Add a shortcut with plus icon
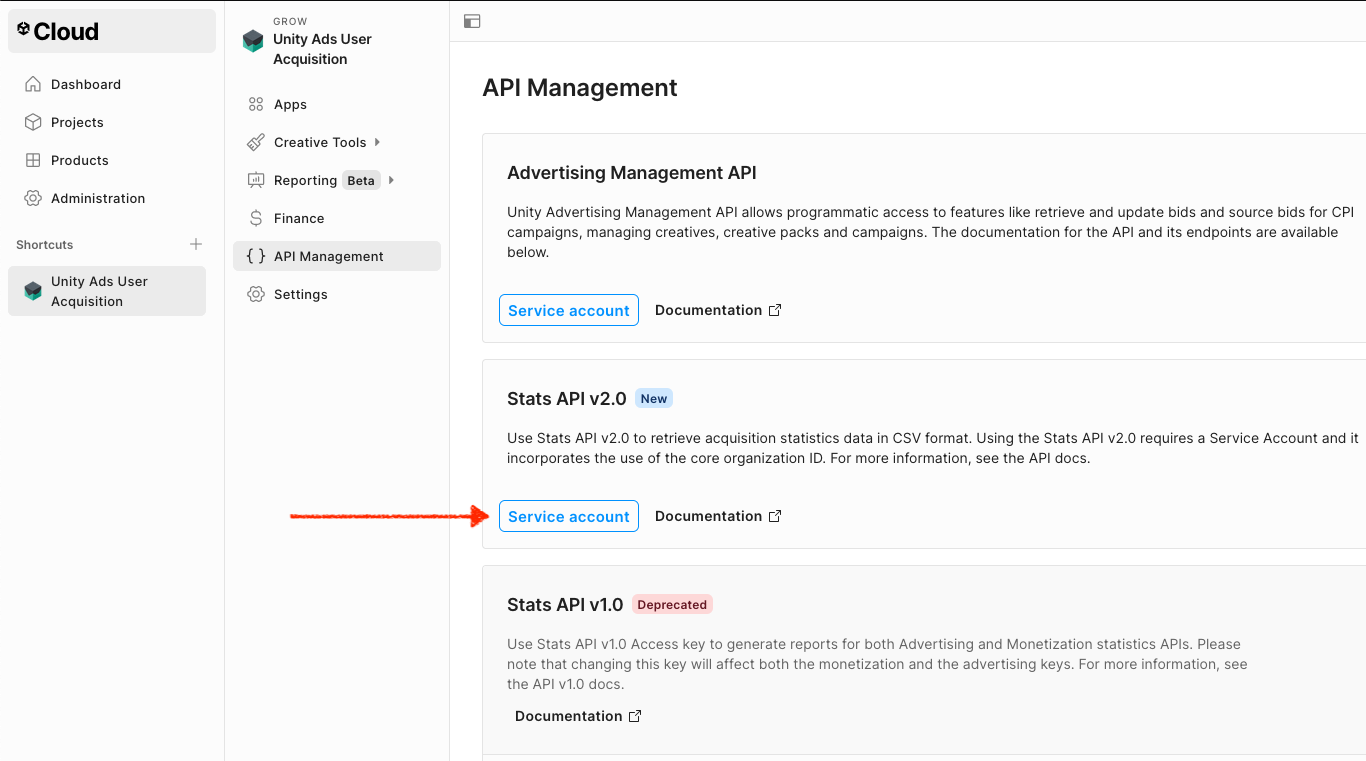 (x=196, y=244)
